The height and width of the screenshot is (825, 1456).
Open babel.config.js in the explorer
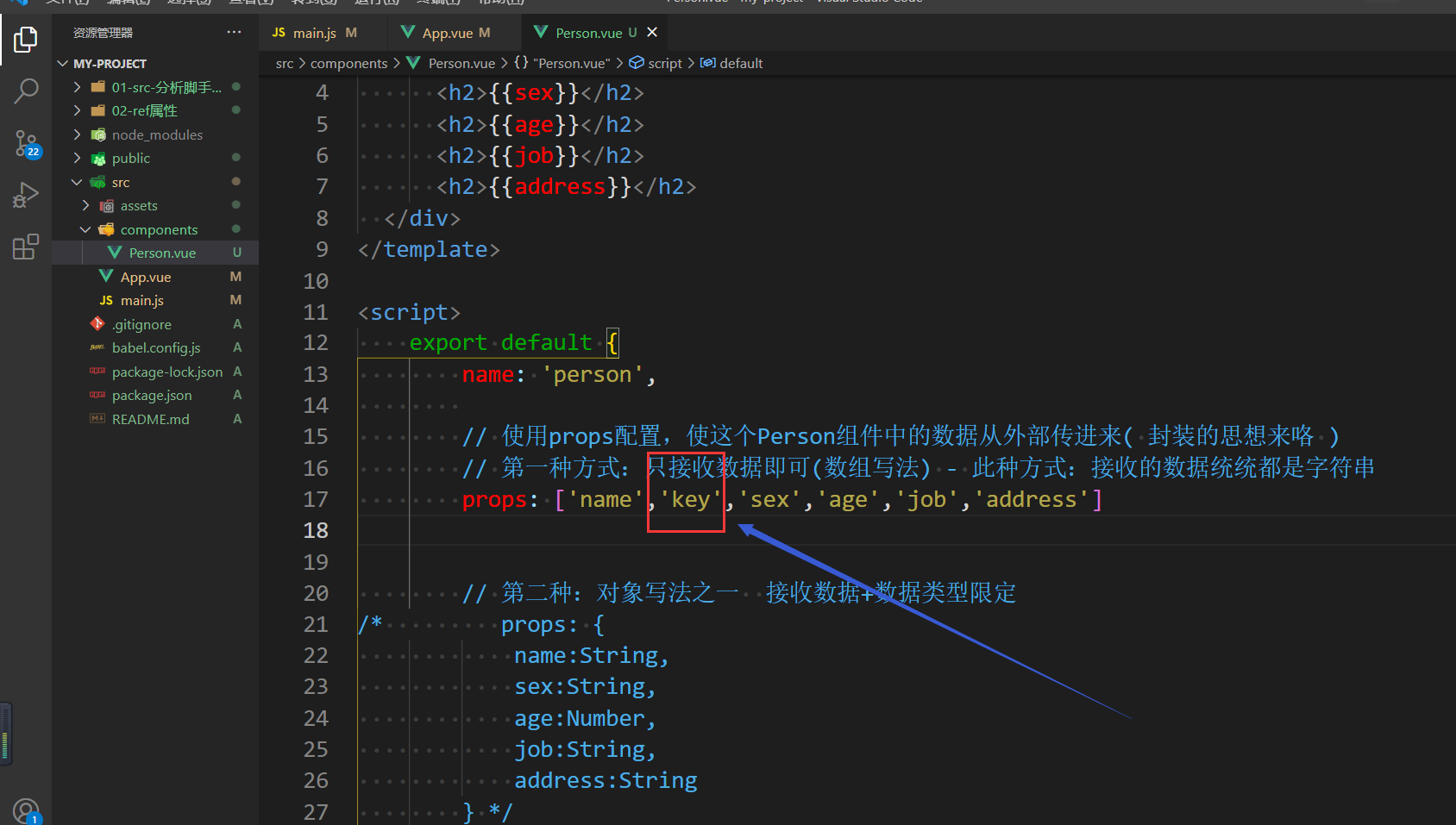155,347
